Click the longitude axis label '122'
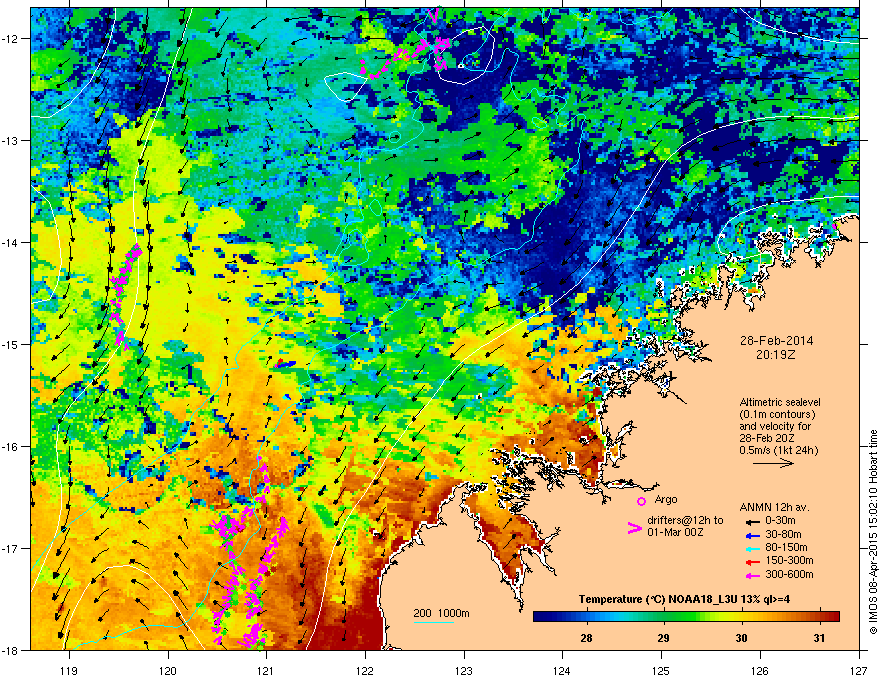 click(365, 670)
